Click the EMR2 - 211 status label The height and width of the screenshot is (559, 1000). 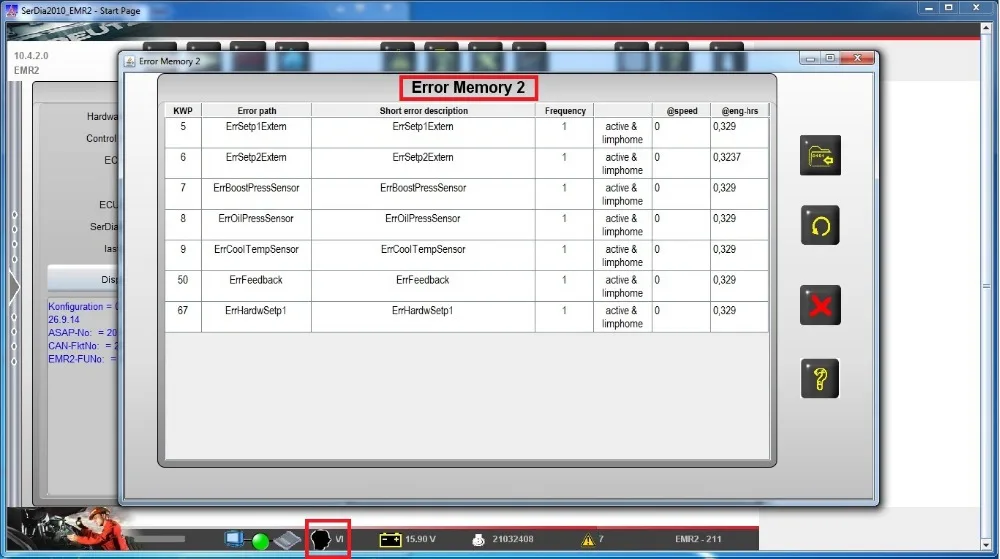point(698,539)
